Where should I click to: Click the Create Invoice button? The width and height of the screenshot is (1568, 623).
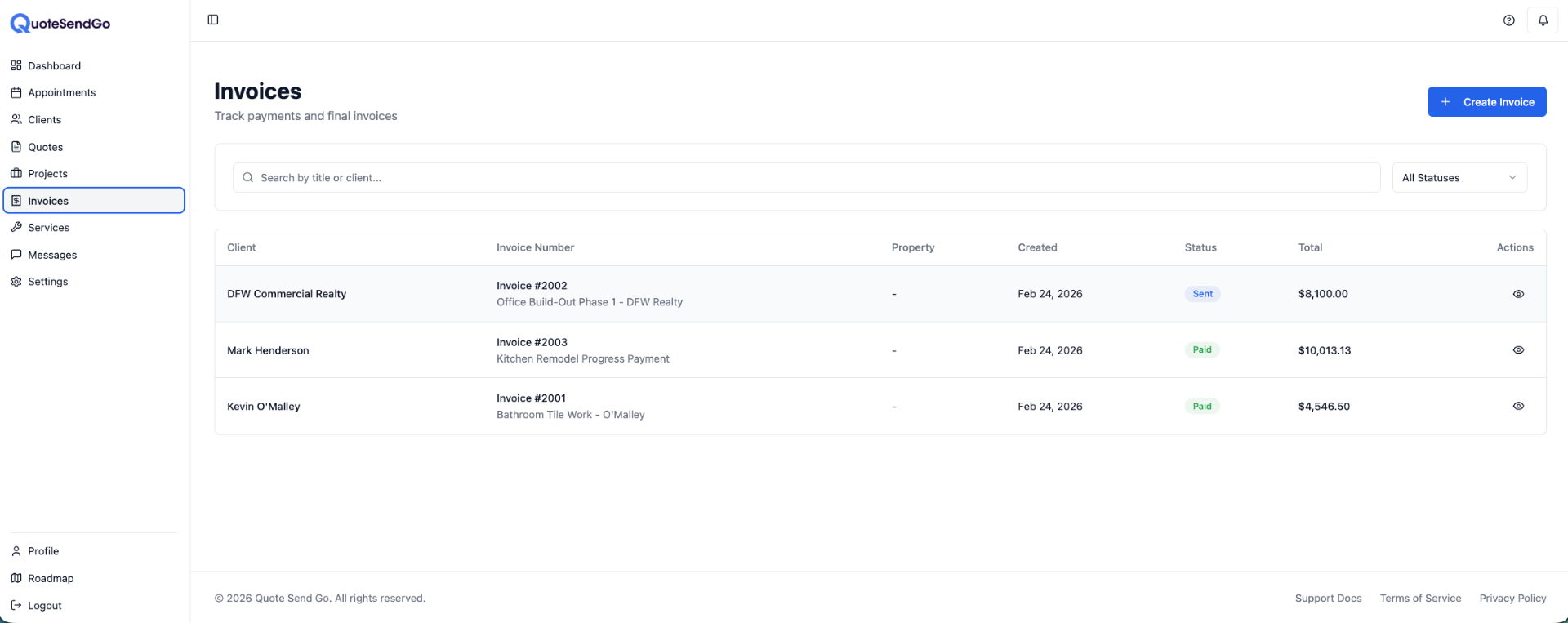pyautogui.click(x=1486, y=101)
